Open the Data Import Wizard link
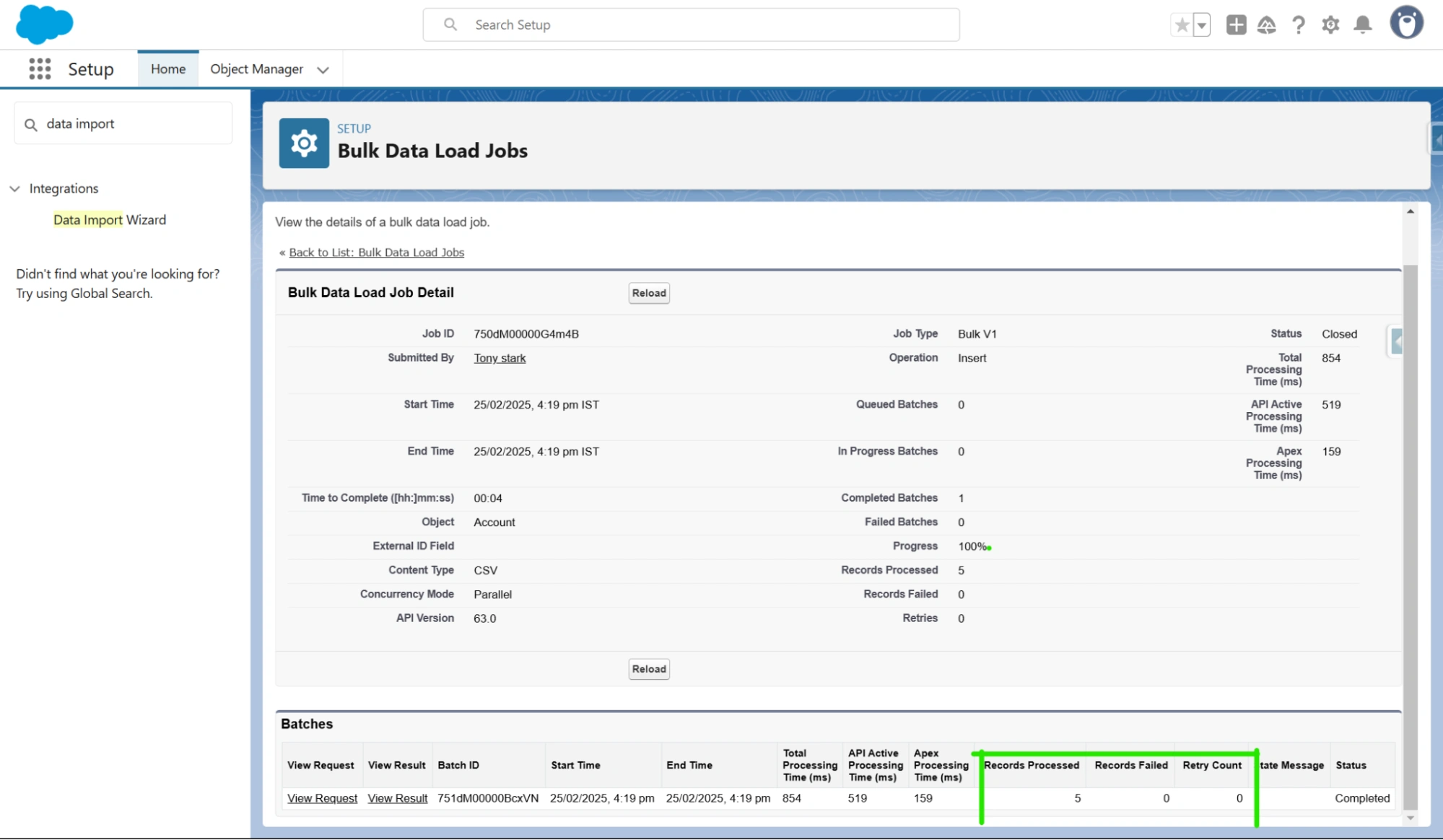The image size is (1443, 840). [108, 219]
